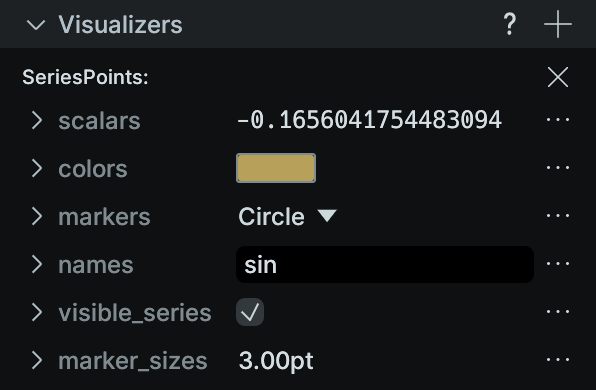Click the names text field containing sin
The width and height of the screenshot is (596, 390).
click(x=385, y=265)
